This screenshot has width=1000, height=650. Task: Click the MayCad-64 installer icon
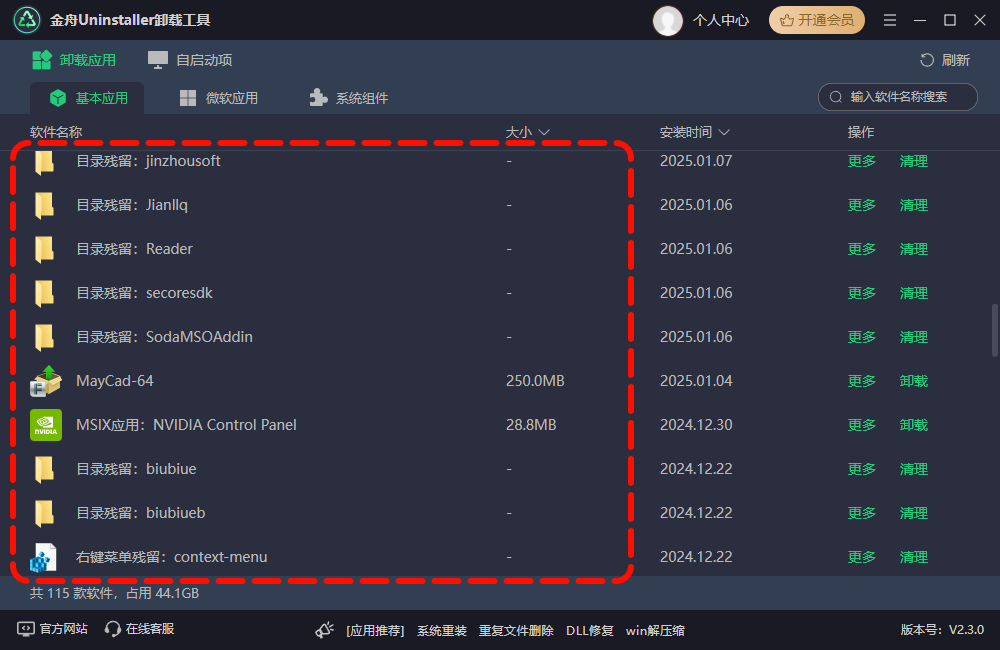46,381
